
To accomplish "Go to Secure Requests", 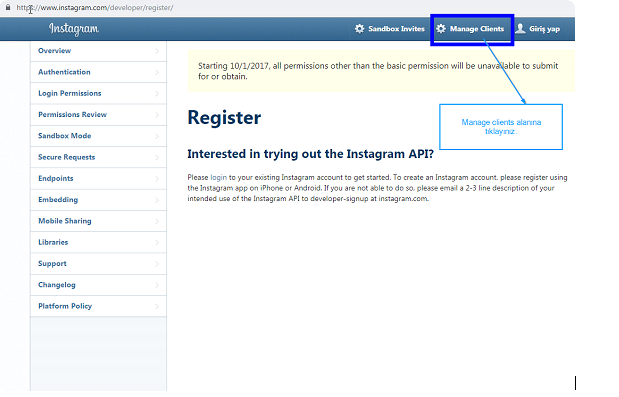I will coord(98,157).
